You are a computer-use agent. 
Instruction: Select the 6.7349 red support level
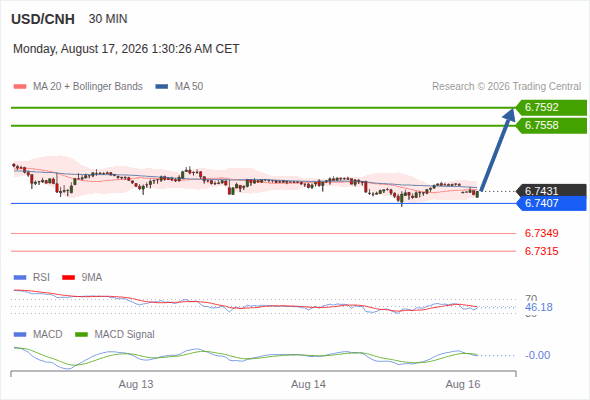point(541,233)
